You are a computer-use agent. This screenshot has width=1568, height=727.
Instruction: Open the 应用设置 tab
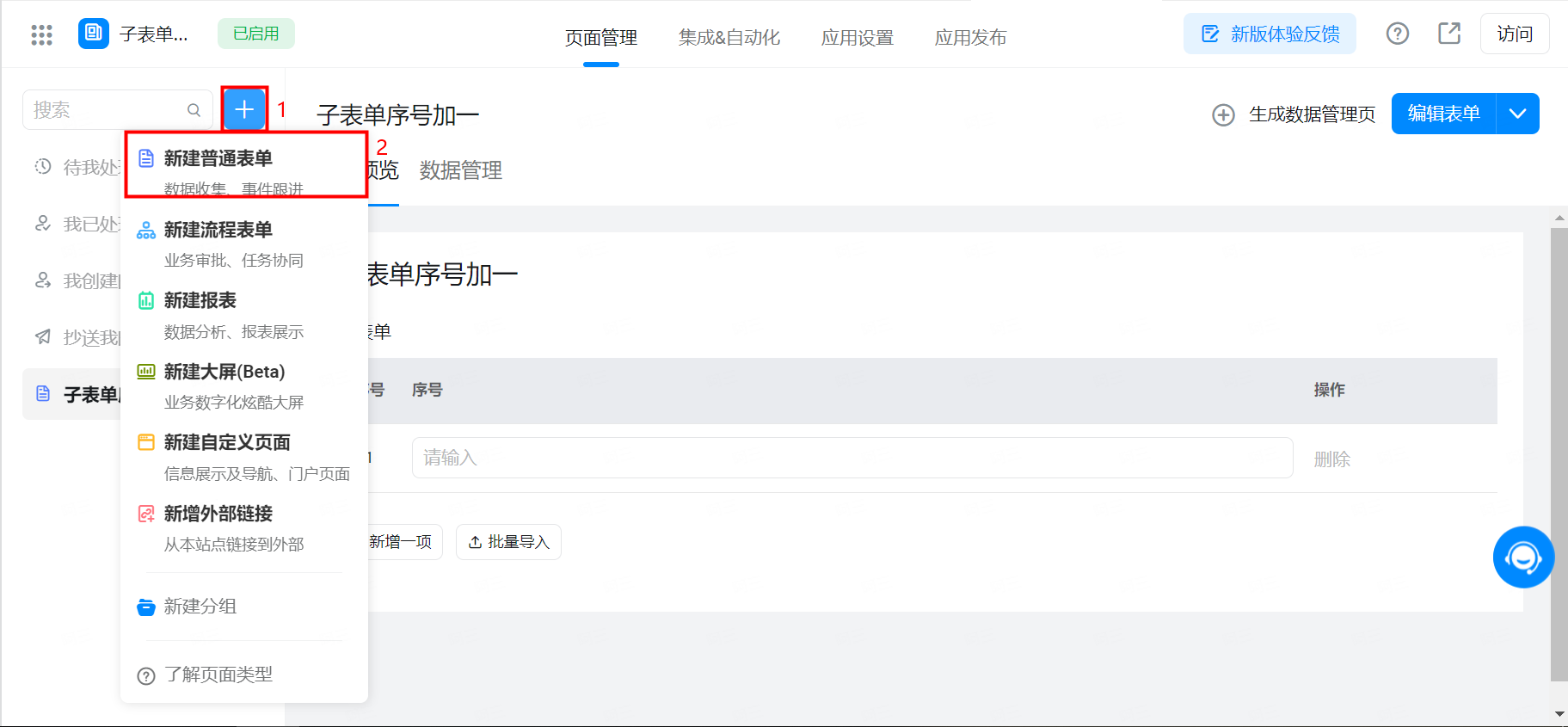coord(858,38)
